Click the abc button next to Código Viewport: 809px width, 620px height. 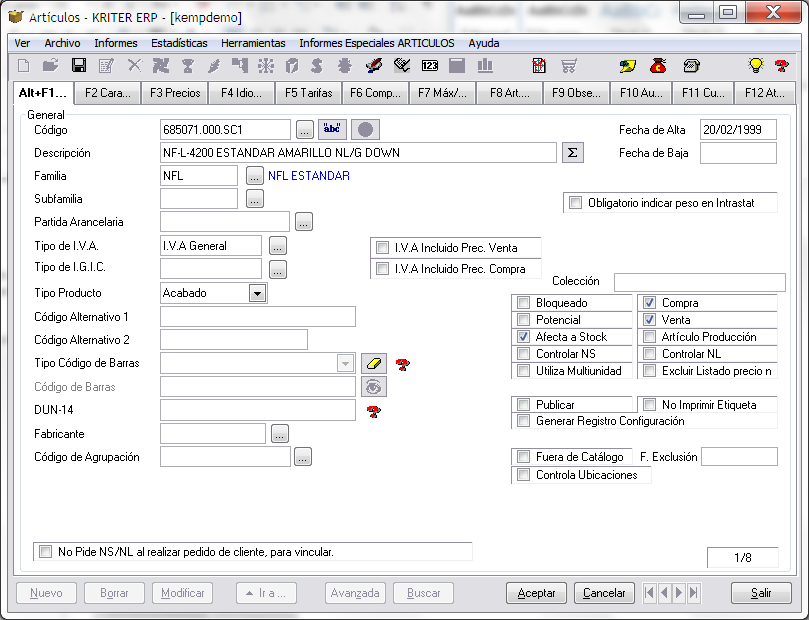(332, 129)
